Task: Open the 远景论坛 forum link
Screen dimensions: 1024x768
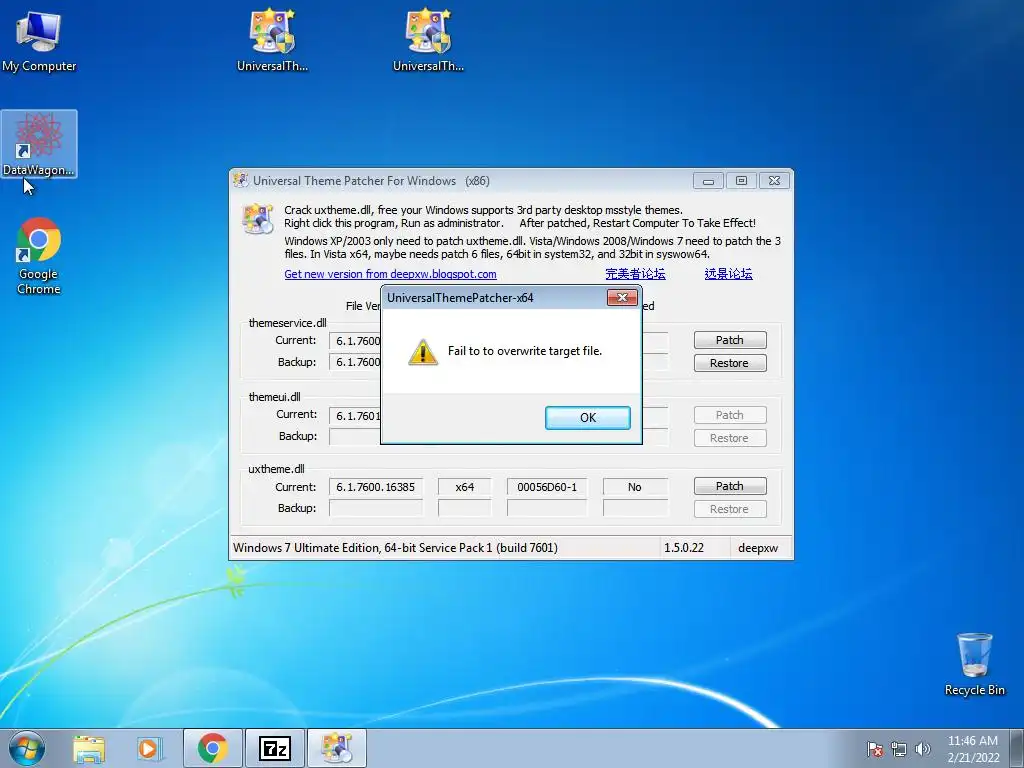Action: (728, 274)
